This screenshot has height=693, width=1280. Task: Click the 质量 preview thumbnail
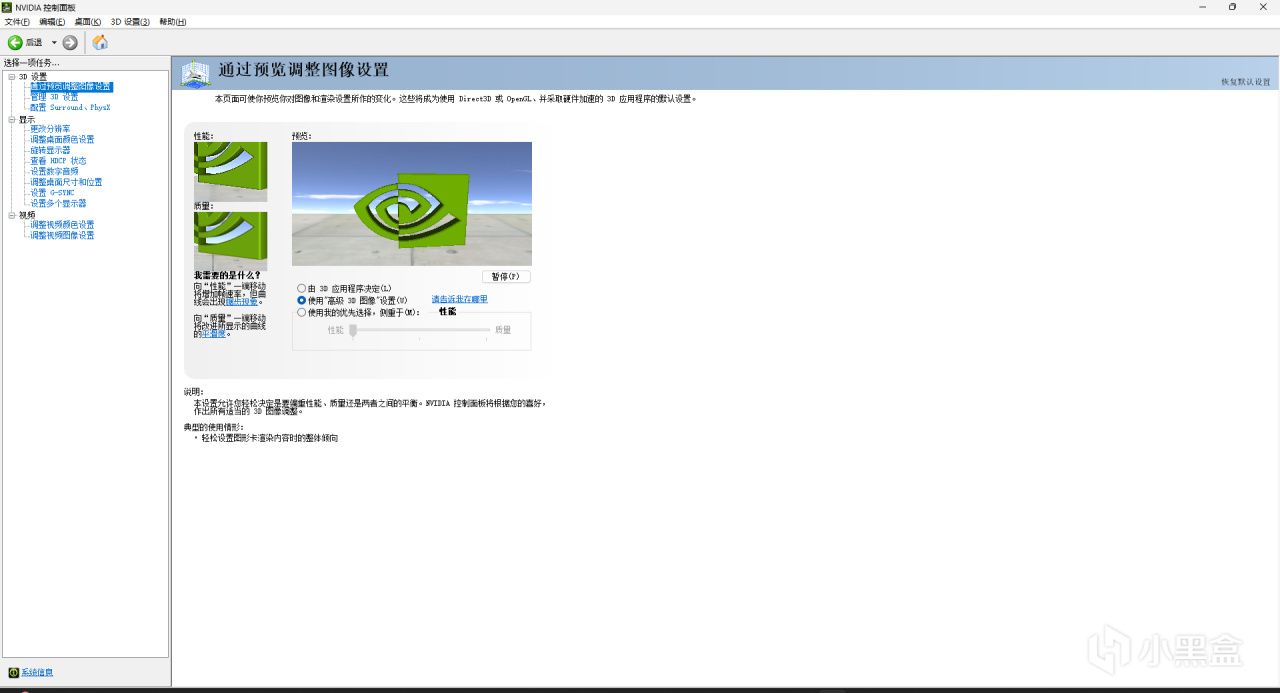[x=231, y=241]
